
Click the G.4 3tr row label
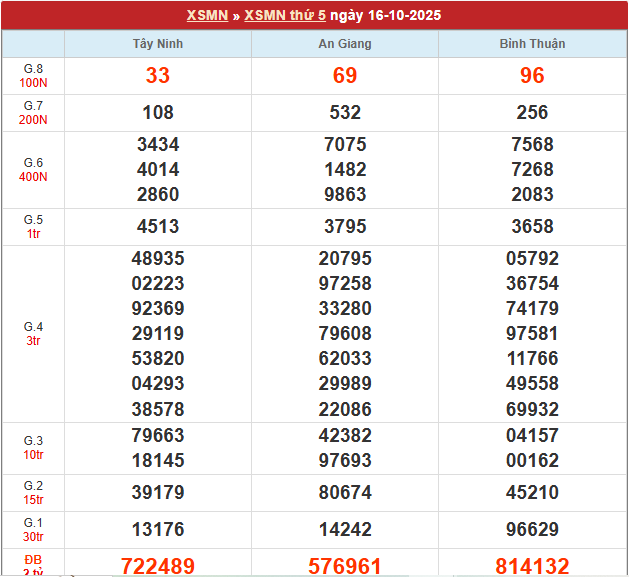(x=33, y=334)
